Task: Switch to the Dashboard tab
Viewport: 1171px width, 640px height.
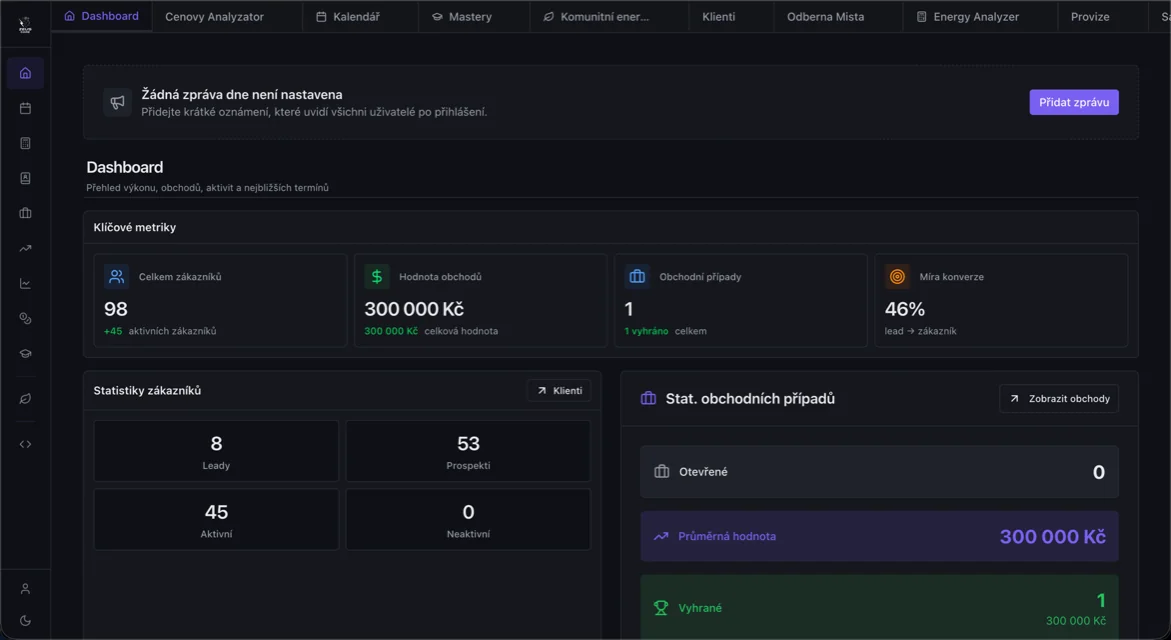Action: click(x=102, y=16)
